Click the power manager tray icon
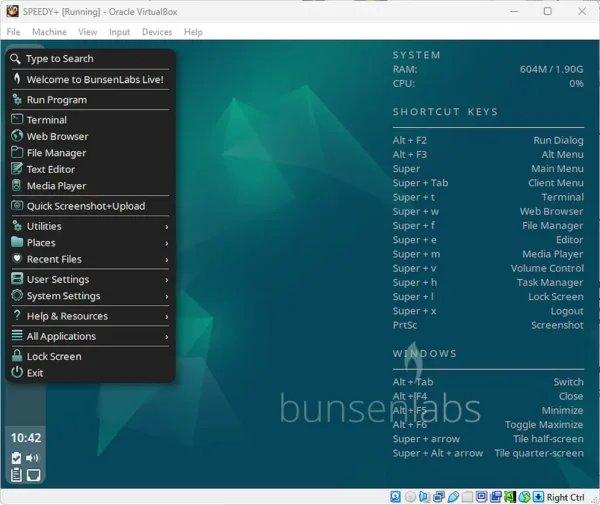Image resolution: width=600 pixels, height=505 pixels. (x=16, y=458)
